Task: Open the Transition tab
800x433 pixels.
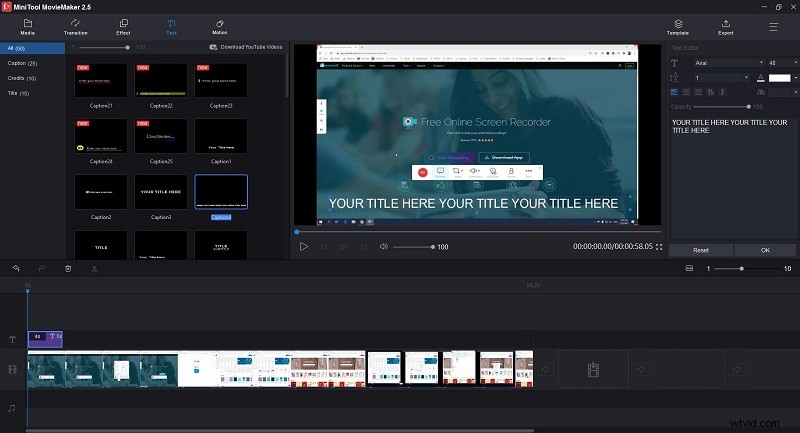Action: tap(76, 27)
